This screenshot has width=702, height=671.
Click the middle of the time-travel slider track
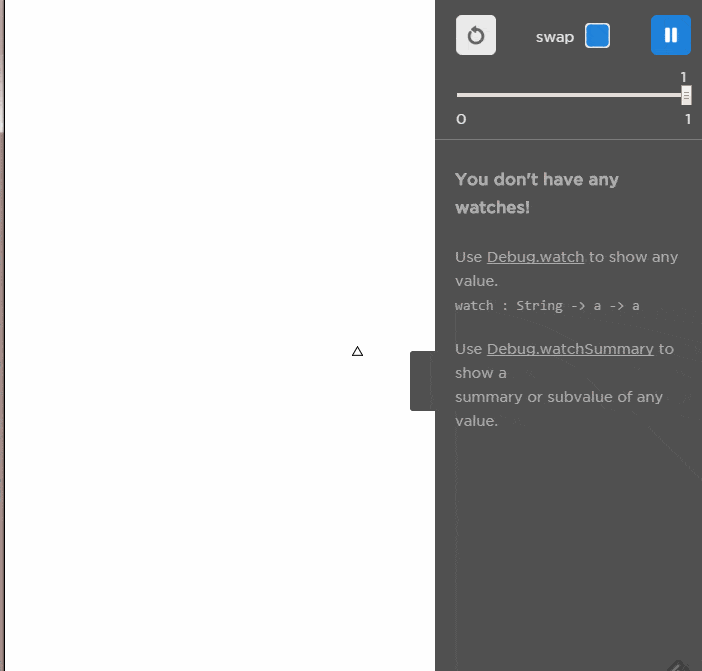[x=571, y=95]
